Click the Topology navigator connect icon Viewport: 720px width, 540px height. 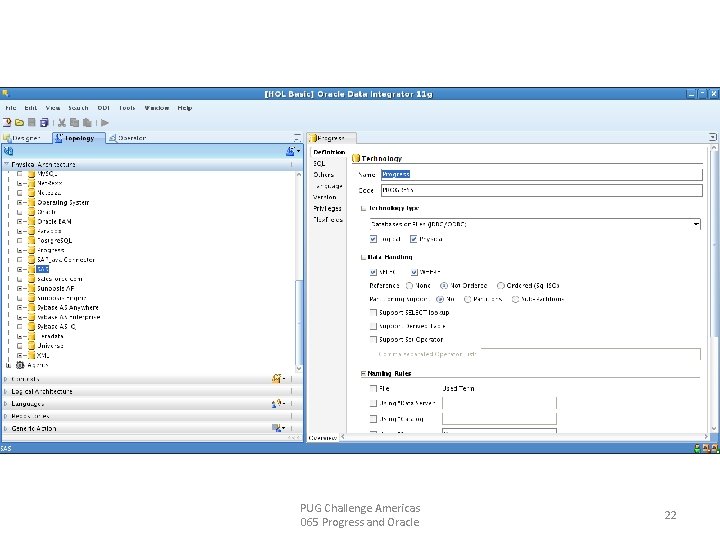click(292, 151)
